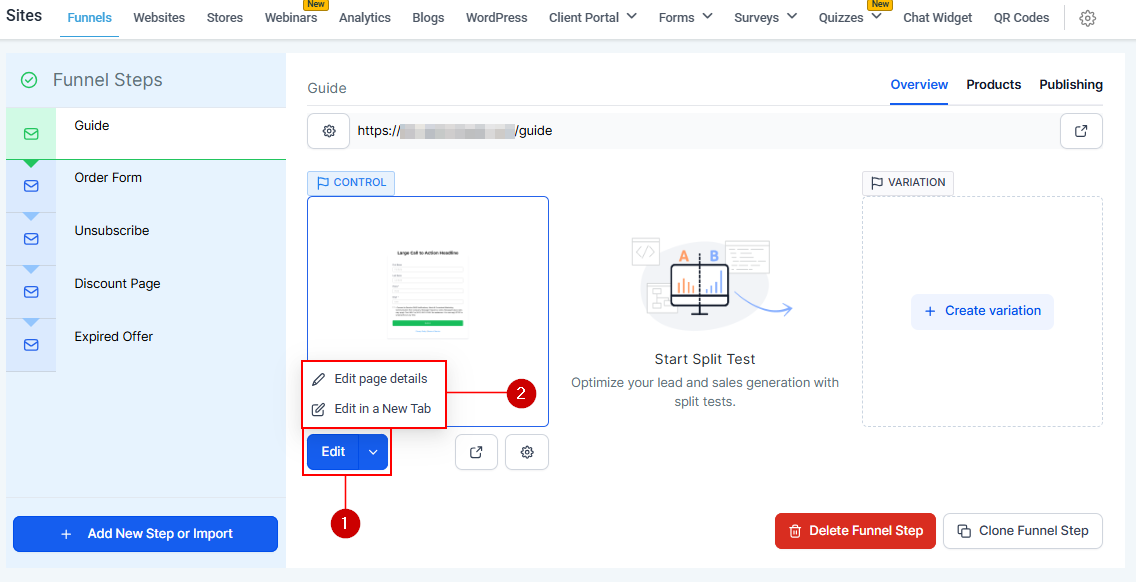Screen dimensions: 1136x582
Task: Click Clone Funnel Step button
Action: (x=1023, y=531)
